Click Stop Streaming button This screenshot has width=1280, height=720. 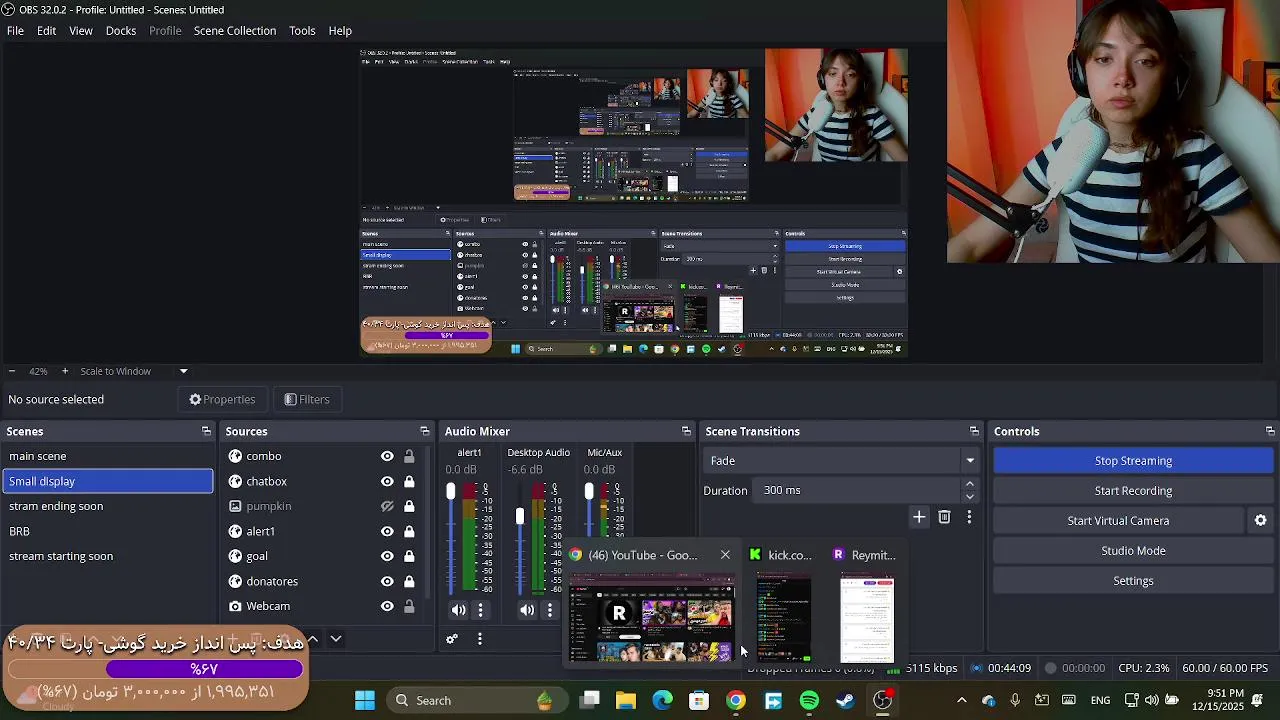(1133, 461)
